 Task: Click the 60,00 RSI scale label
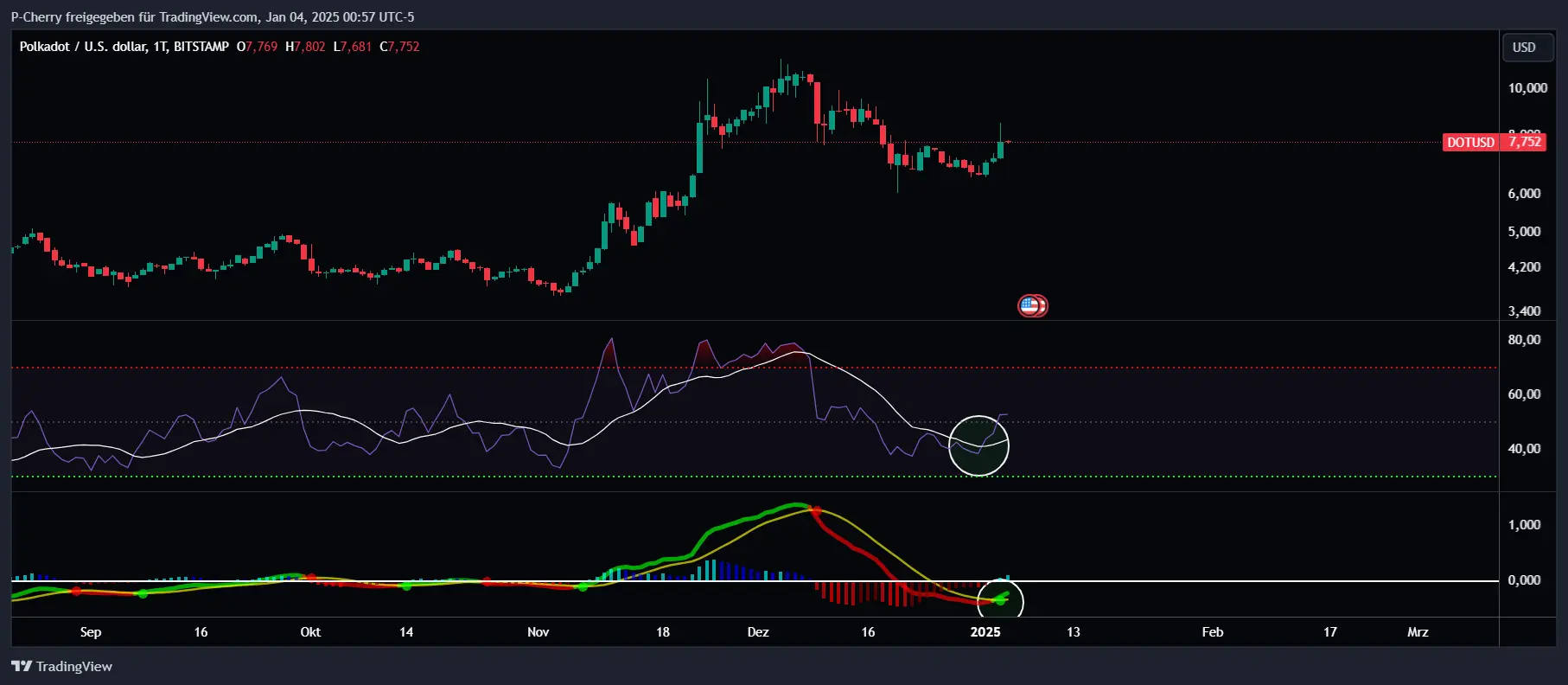click(x=1524, y=394)
